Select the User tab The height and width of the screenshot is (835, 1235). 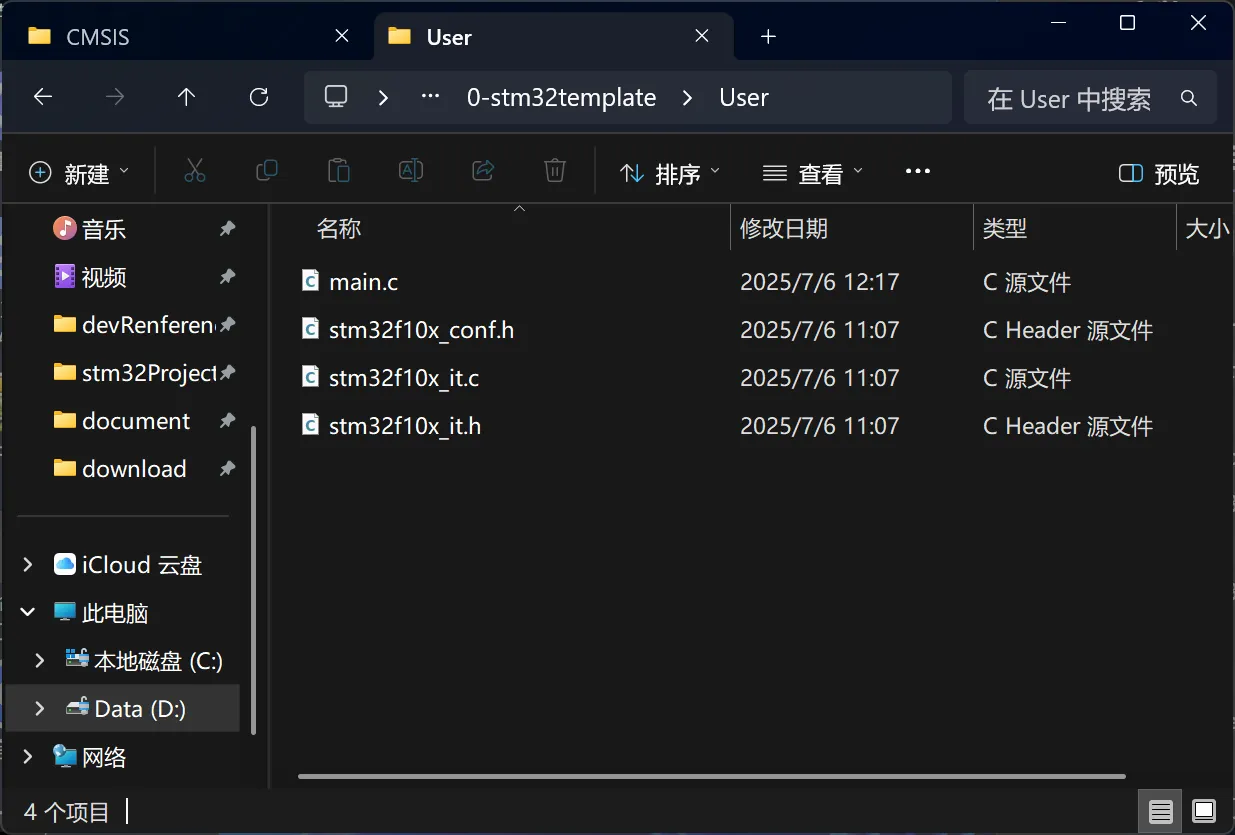(x=554, y=37)
